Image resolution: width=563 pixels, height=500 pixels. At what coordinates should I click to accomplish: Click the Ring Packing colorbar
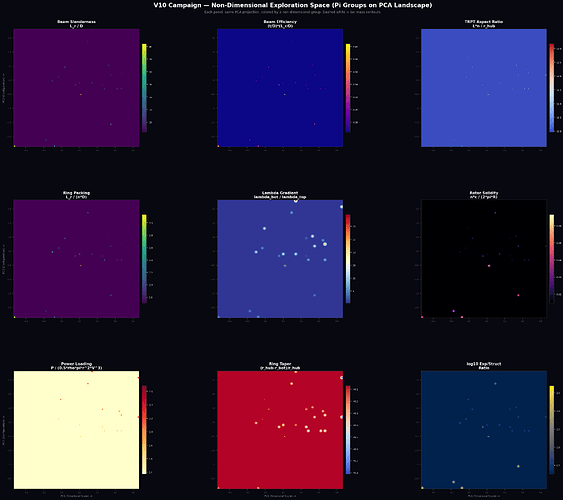(144, 259)
